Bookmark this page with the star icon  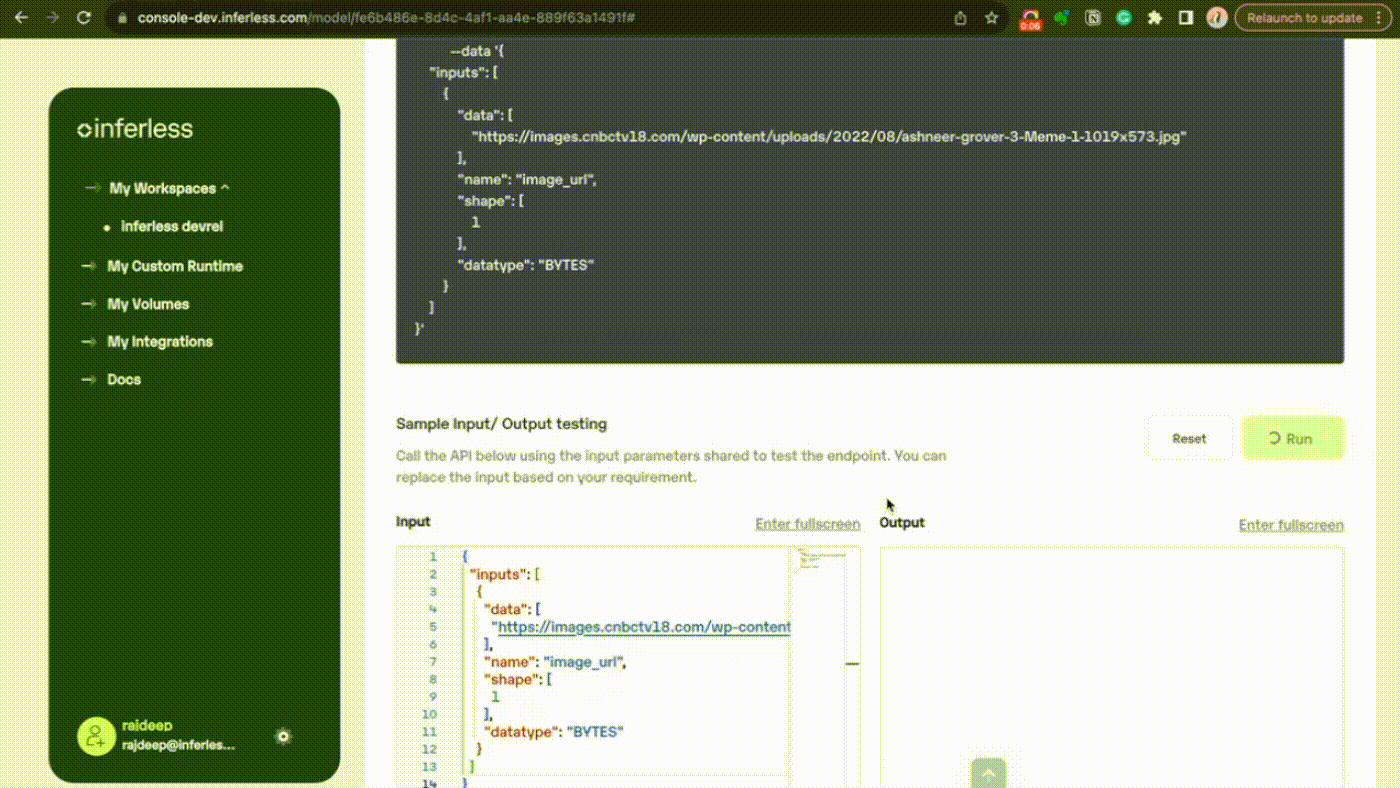coord(991,18)
